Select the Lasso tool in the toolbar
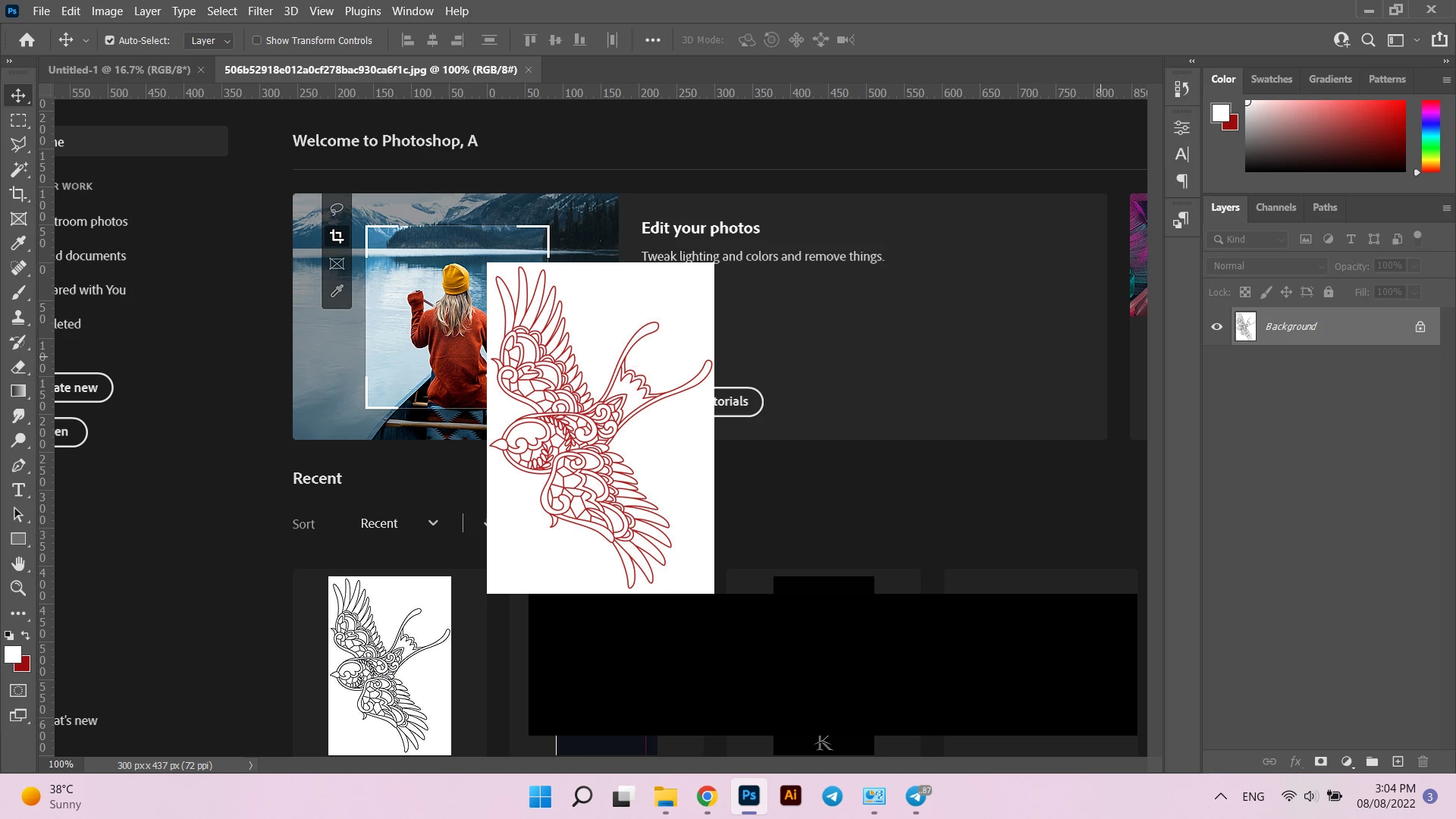Viewport: 1456px width, 819px height. (18, 145)
